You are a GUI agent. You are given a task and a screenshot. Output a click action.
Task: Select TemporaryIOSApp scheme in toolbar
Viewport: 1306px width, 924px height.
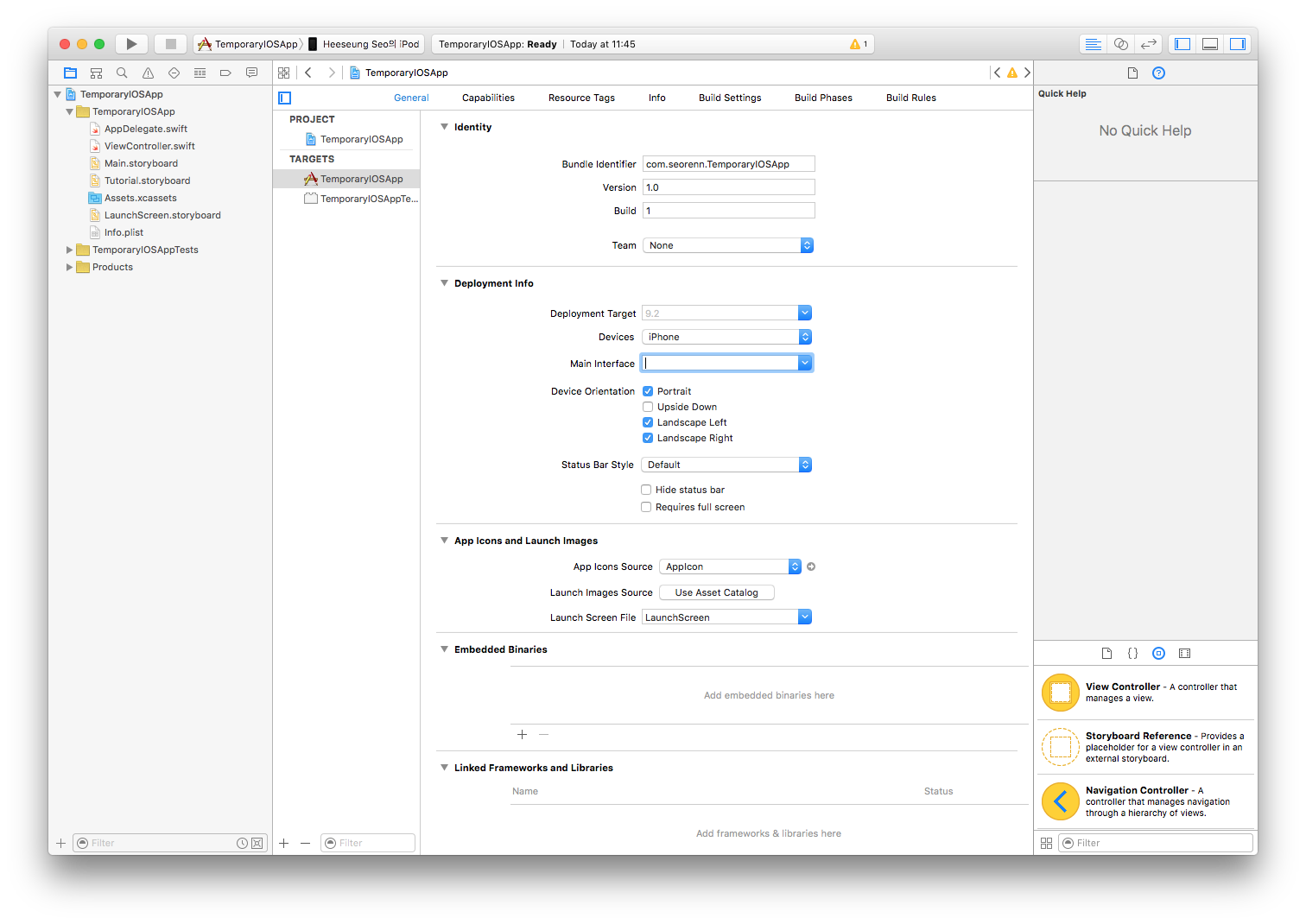click(249, 44)
